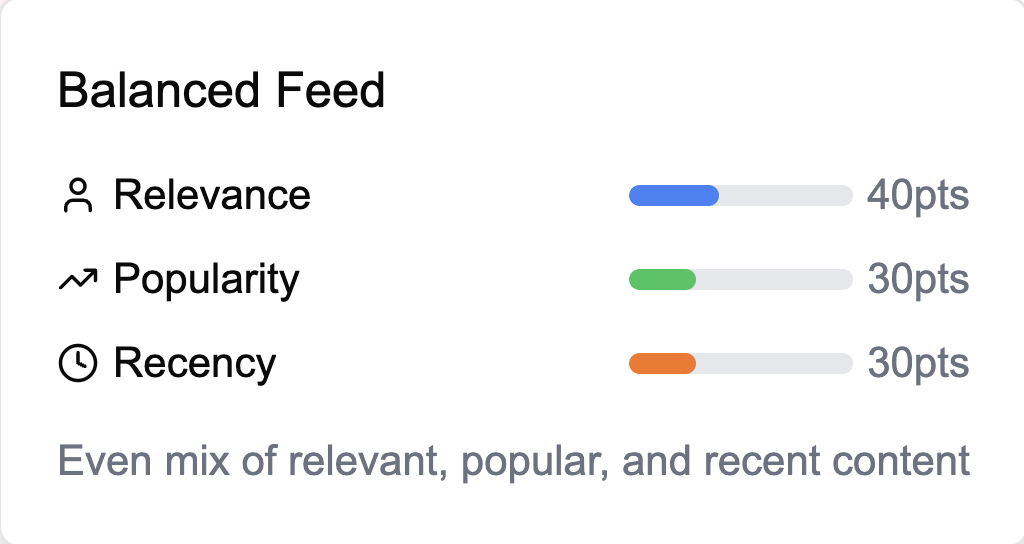The height and width of the screenshot is (544, 1024).
Task: Select the Popularity label
Action: tap(206, 280)
